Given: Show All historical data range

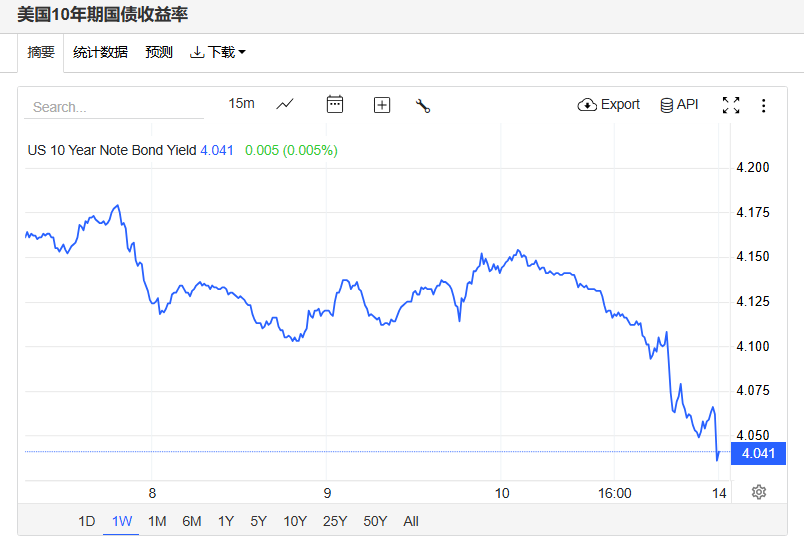Looking at the screenshot, I should pyautogui.click(x=411, y=521).
